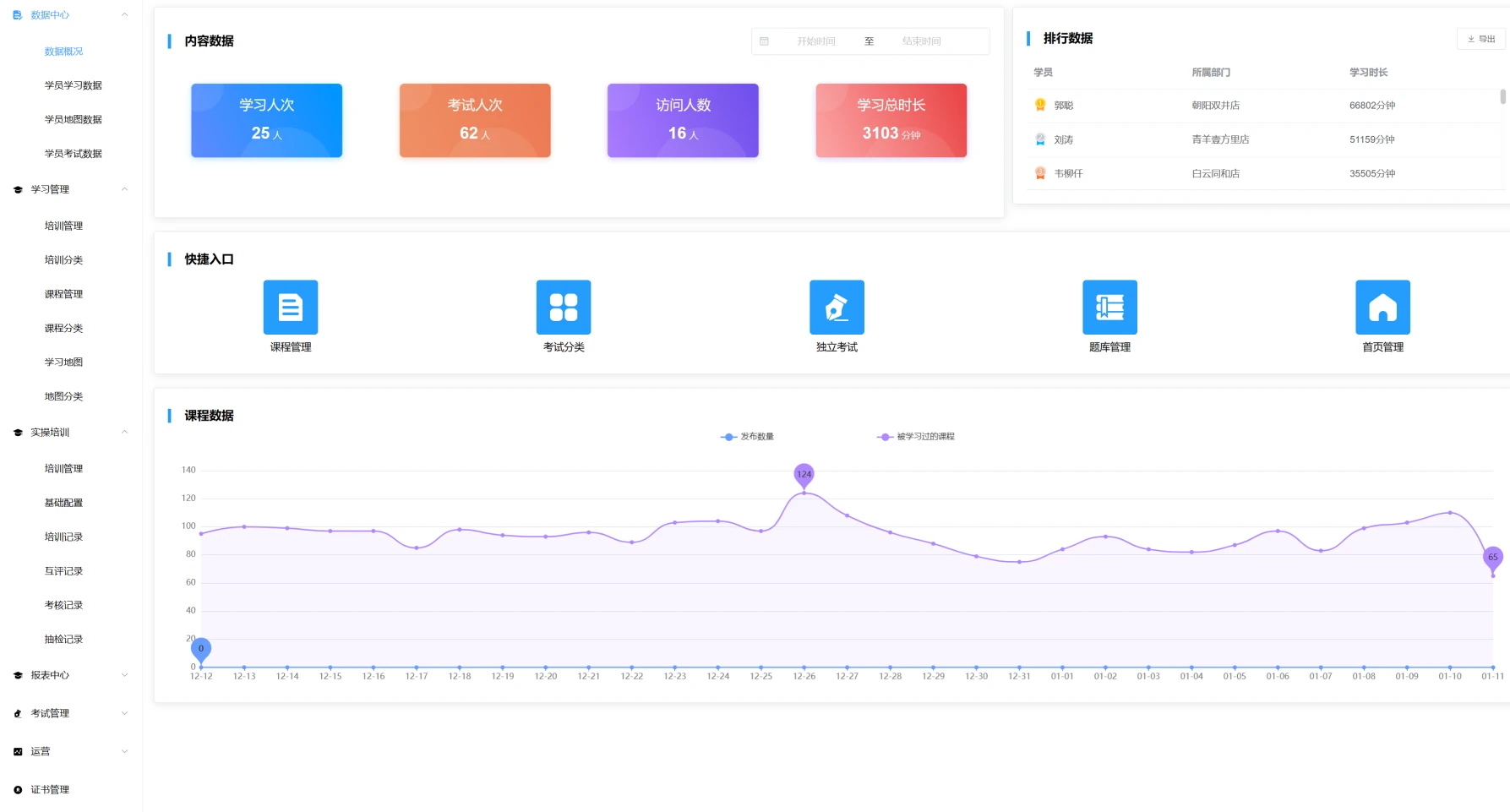Open the 题库管理 quick entry icon
1510x812 pixels.
[x=1109, y=307]
